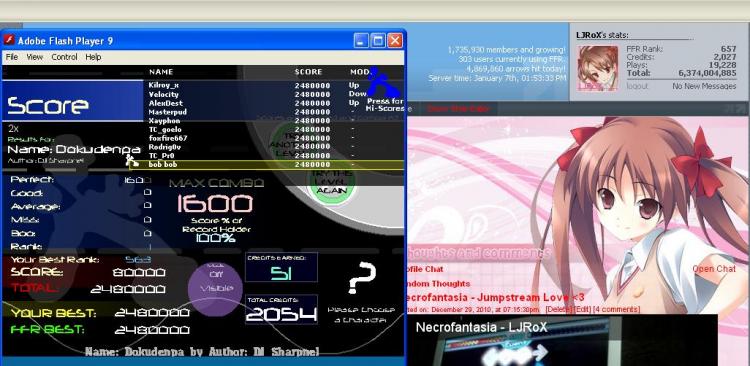Open the 4 comments link
This screenshot has width=750, height=366.
pyautogui.click(x=616, y=310)
